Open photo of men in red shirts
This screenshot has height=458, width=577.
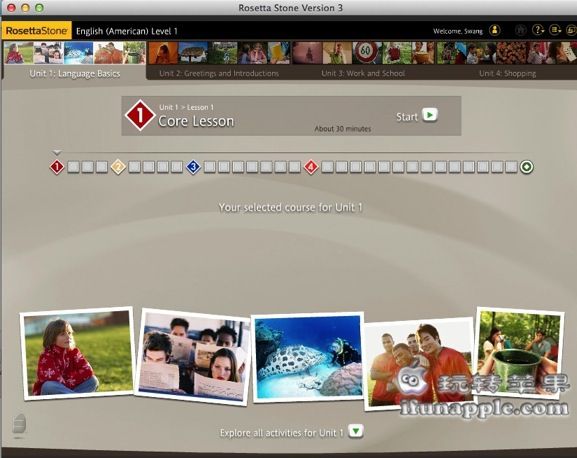coord(419,364)
